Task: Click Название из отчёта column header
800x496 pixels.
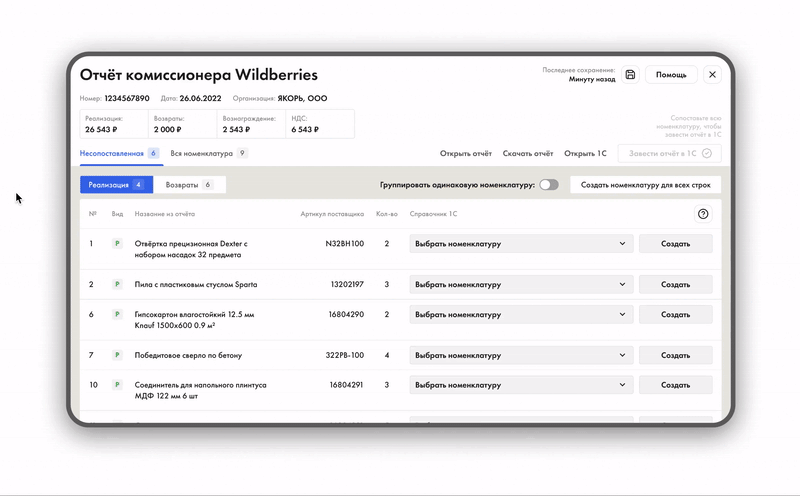Action: click(x=165, y=214)
